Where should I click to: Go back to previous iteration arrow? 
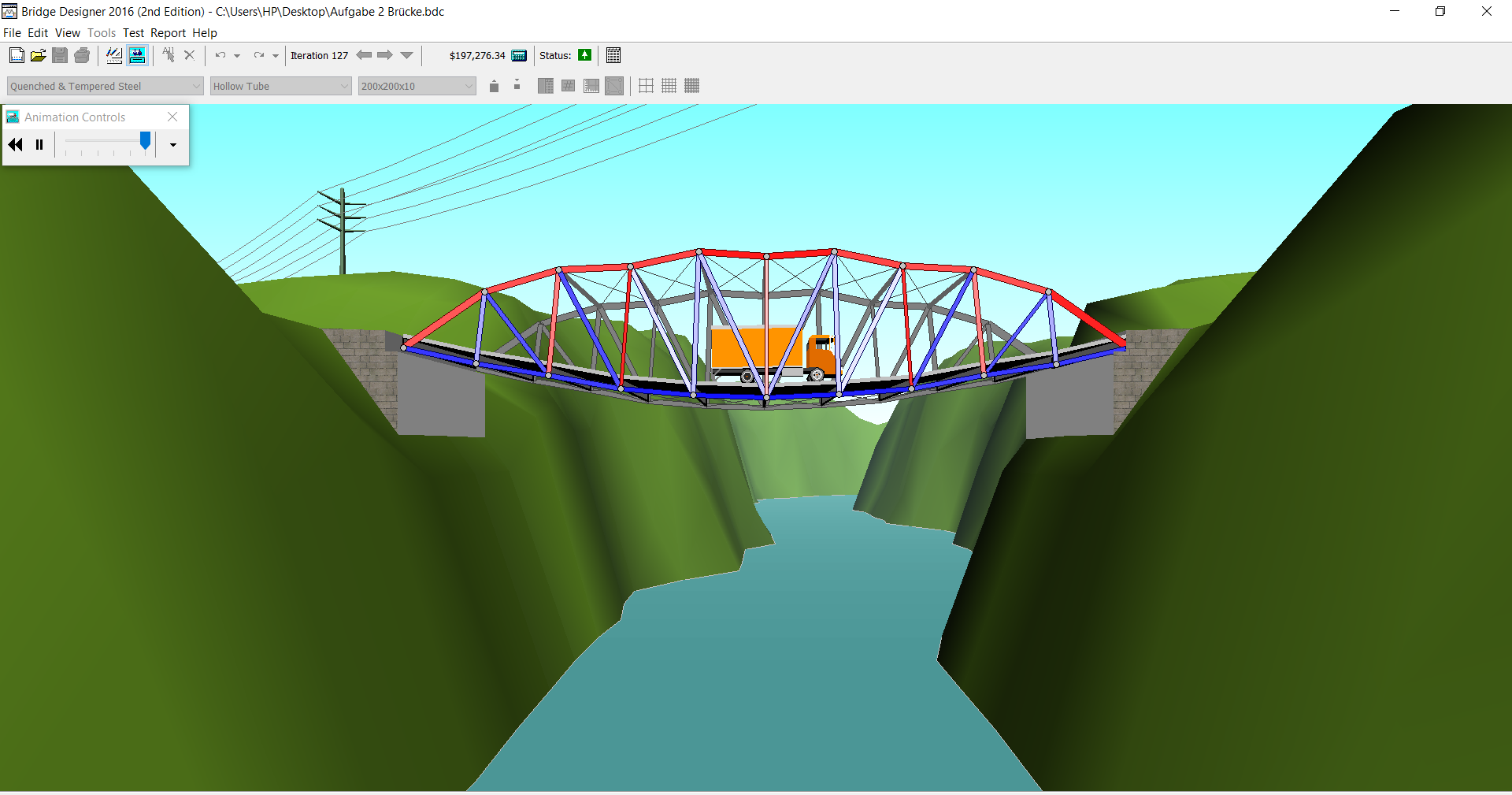(364, 55)
